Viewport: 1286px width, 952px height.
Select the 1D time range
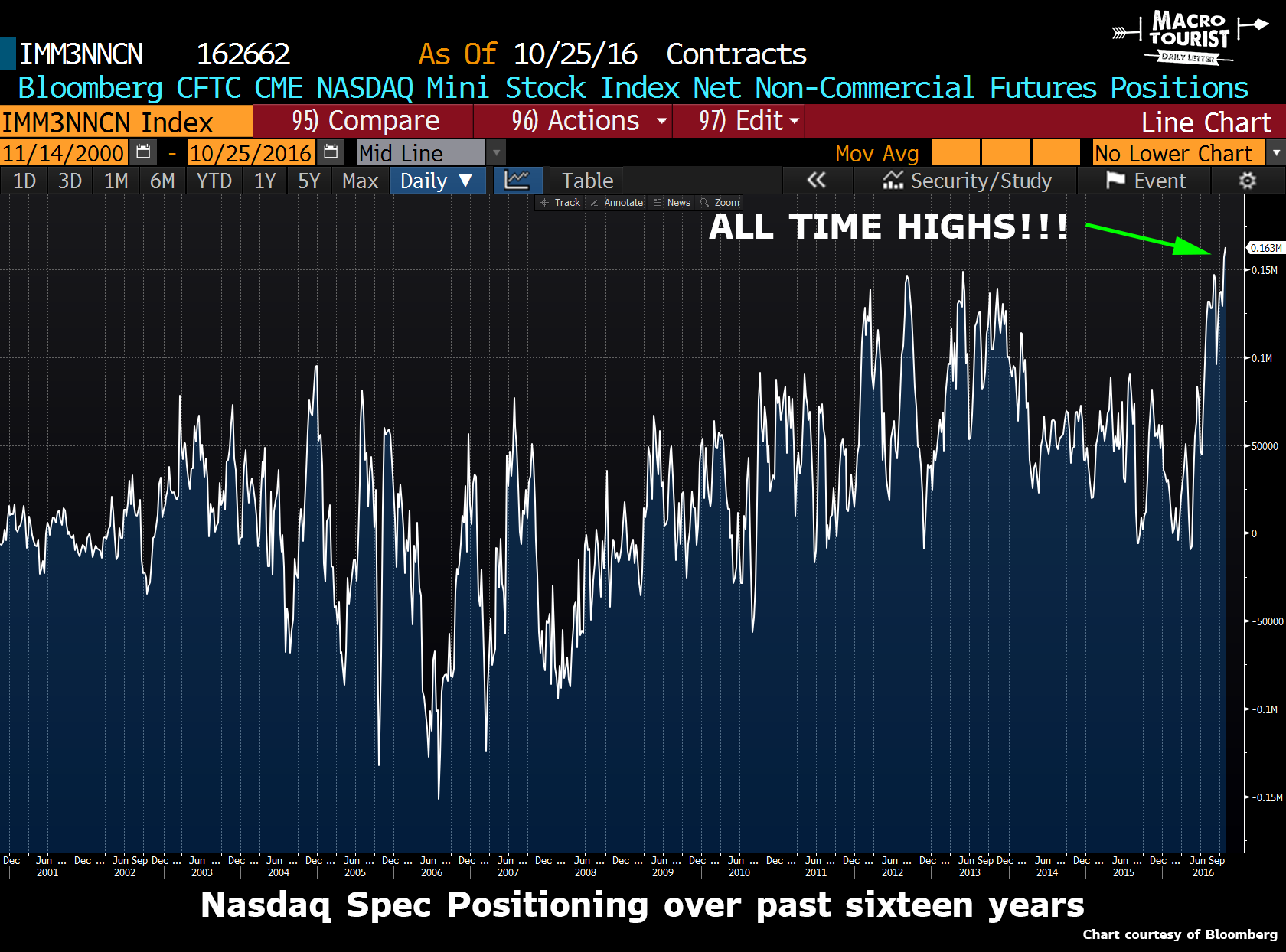pyautogui.click(x=24, y=181)
